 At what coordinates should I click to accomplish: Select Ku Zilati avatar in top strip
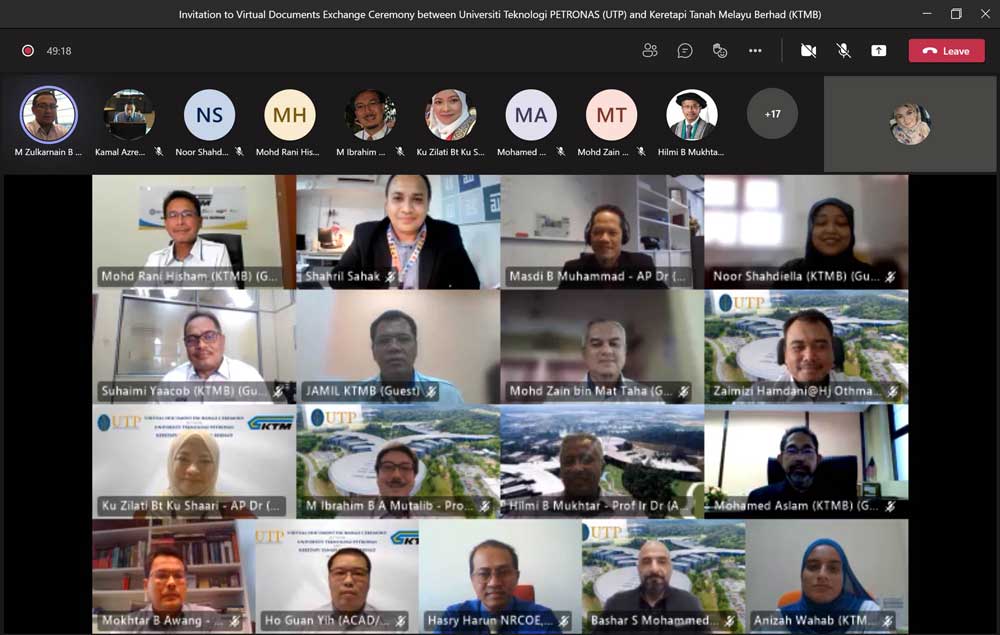click(x=451, y=115)
